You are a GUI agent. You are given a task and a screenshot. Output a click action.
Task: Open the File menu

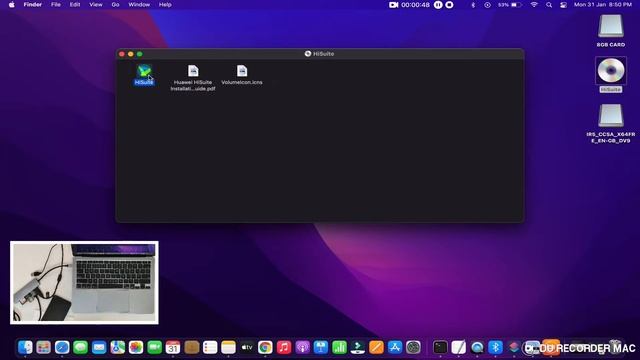pos(56,4)
